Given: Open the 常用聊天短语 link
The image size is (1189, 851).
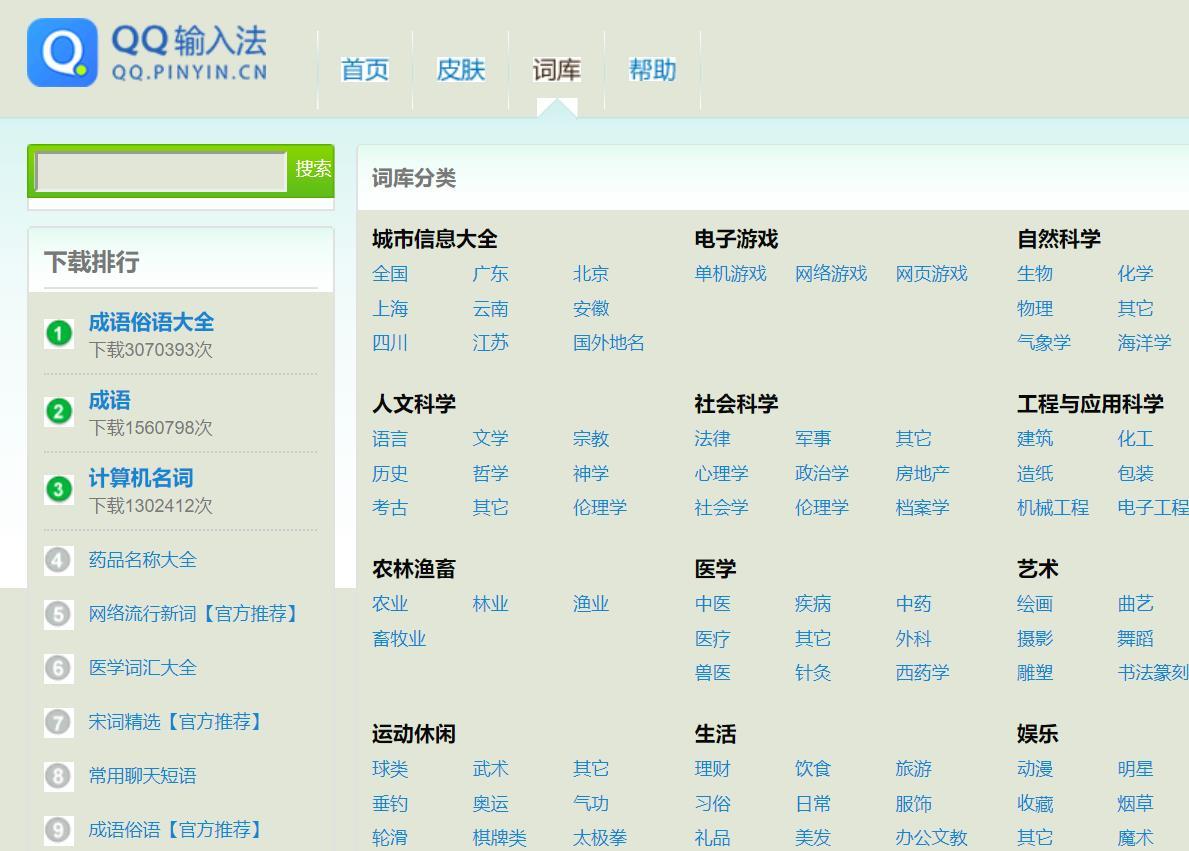Looking at the screenshot, I should [x=143, y=775].
